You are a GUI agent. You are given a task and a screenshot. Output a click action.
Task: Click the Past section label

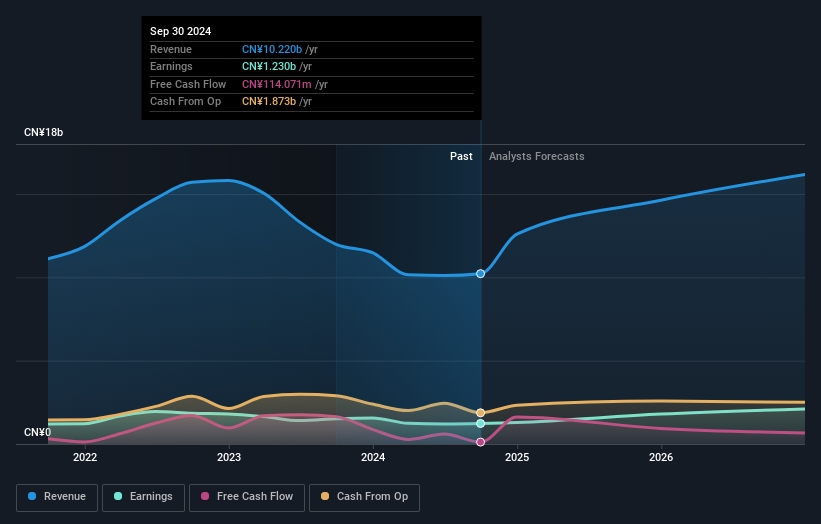pyautogui.click(x=461, y=157)
